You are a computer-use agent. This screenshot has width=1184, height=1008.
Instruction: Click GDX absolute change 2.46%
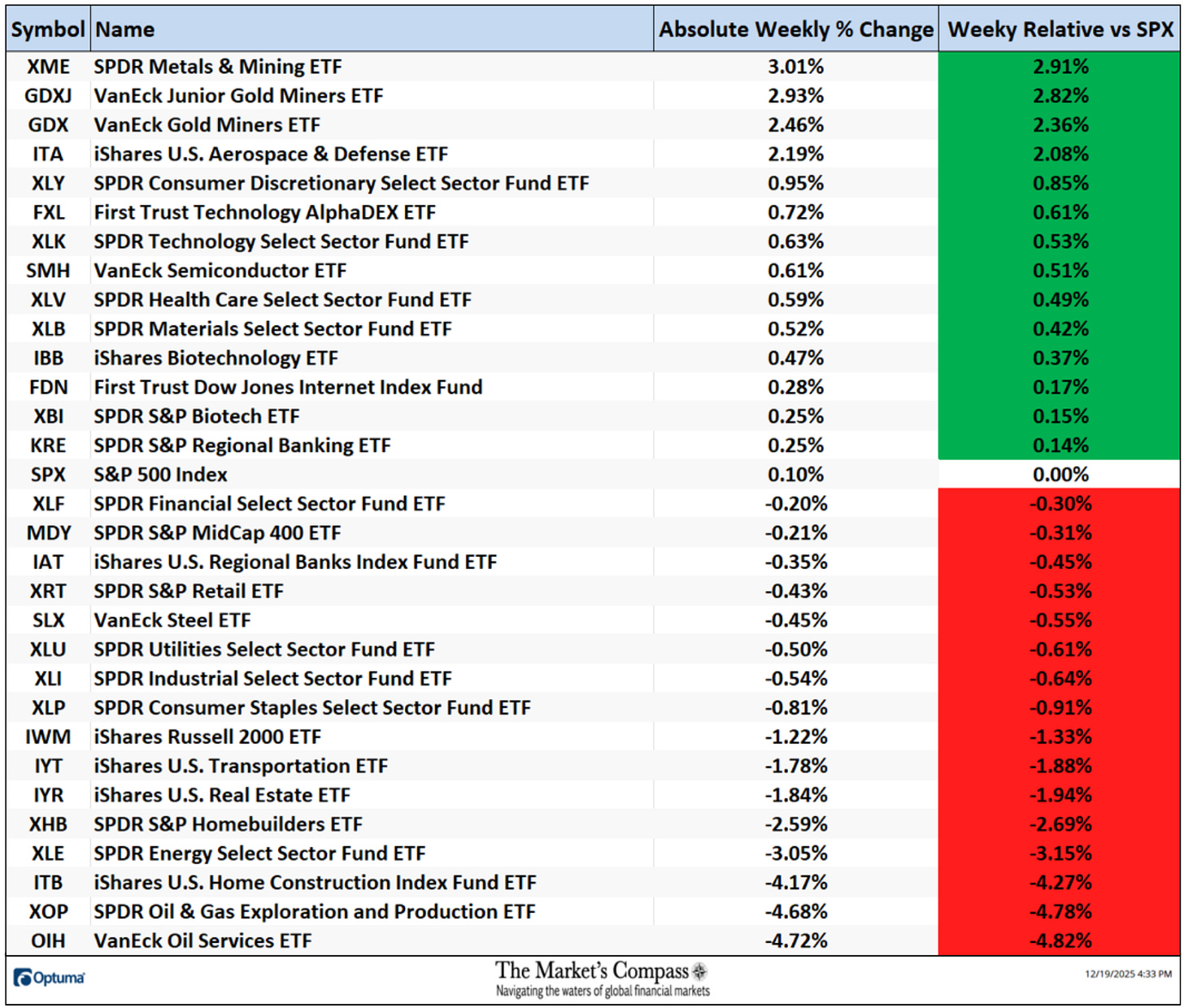796,125
